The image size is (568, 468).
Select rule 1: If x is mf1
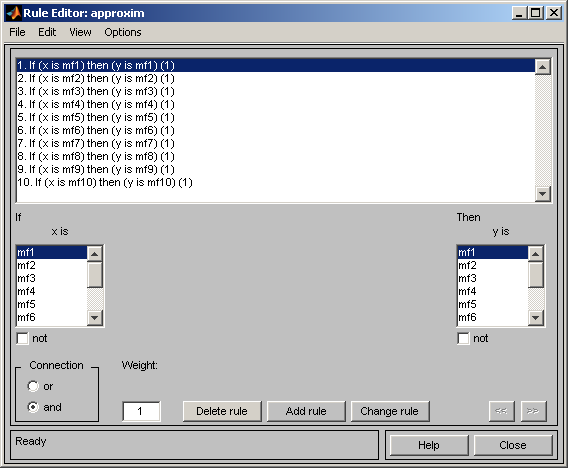[x=276, y=66]
